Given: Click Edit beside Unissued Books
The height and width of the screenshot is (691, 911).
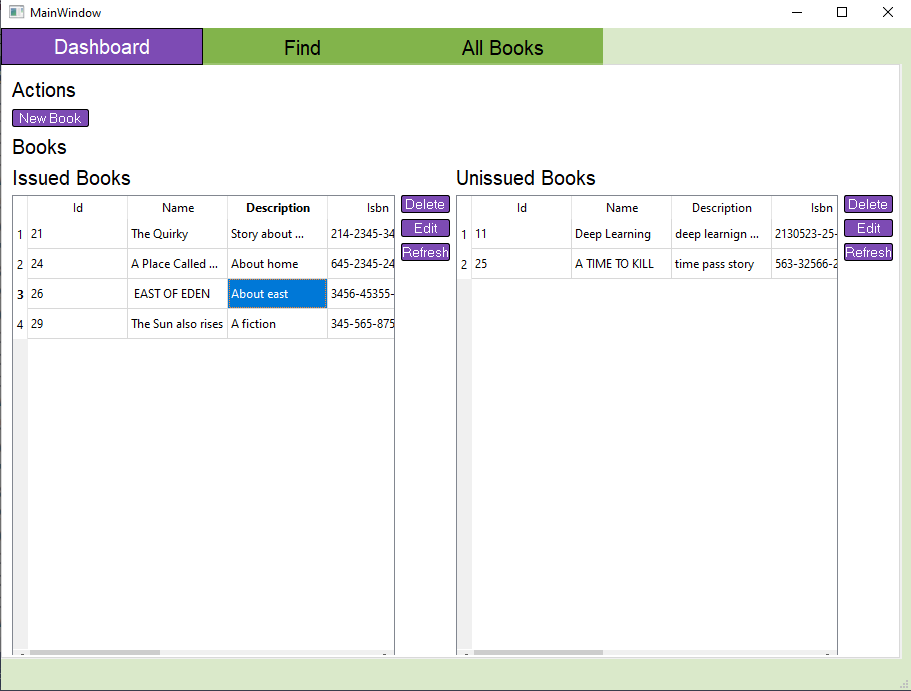Looking at the screenshot, I should coord(868,228).
